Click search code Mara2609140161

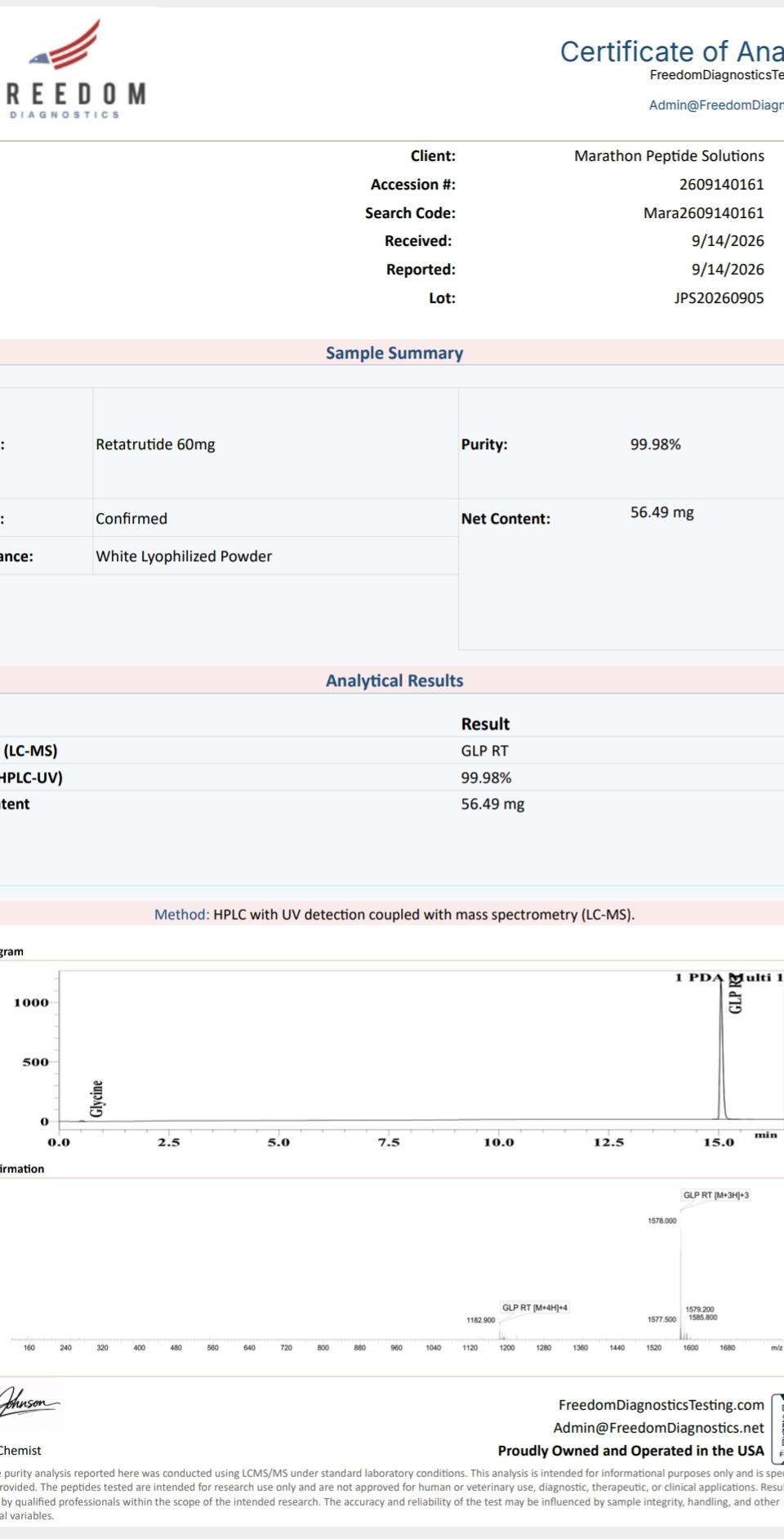pyautogui.click(x=704, y=213)
